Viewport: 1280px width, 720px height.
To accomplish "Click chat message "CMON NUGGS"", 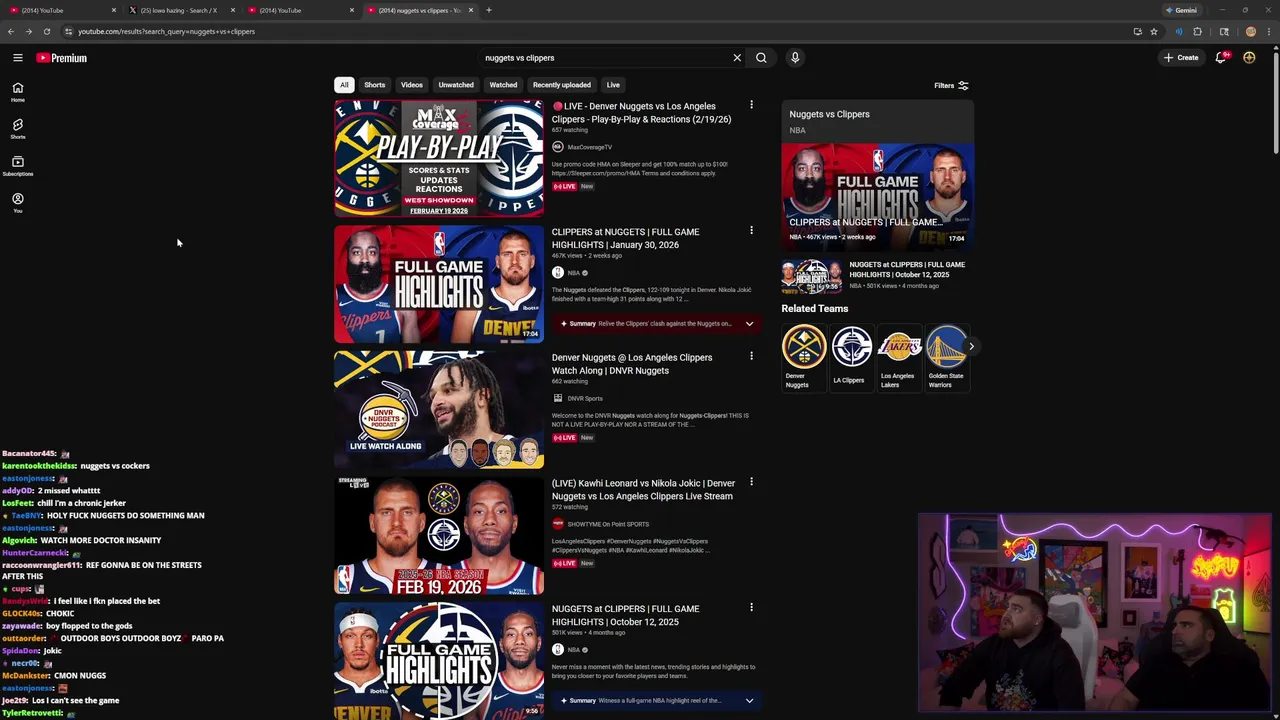I will point(80,676).
